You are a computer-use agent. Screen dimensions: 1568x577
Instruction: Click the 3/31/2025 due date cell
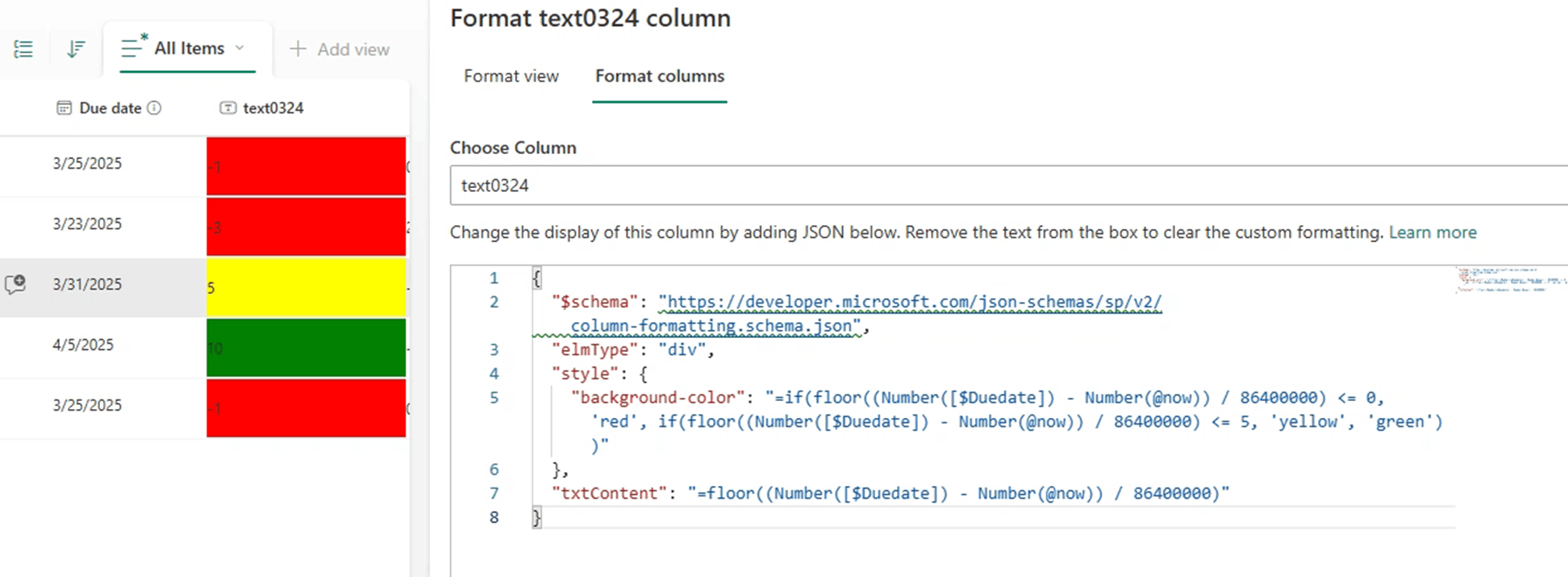[87, 284]
